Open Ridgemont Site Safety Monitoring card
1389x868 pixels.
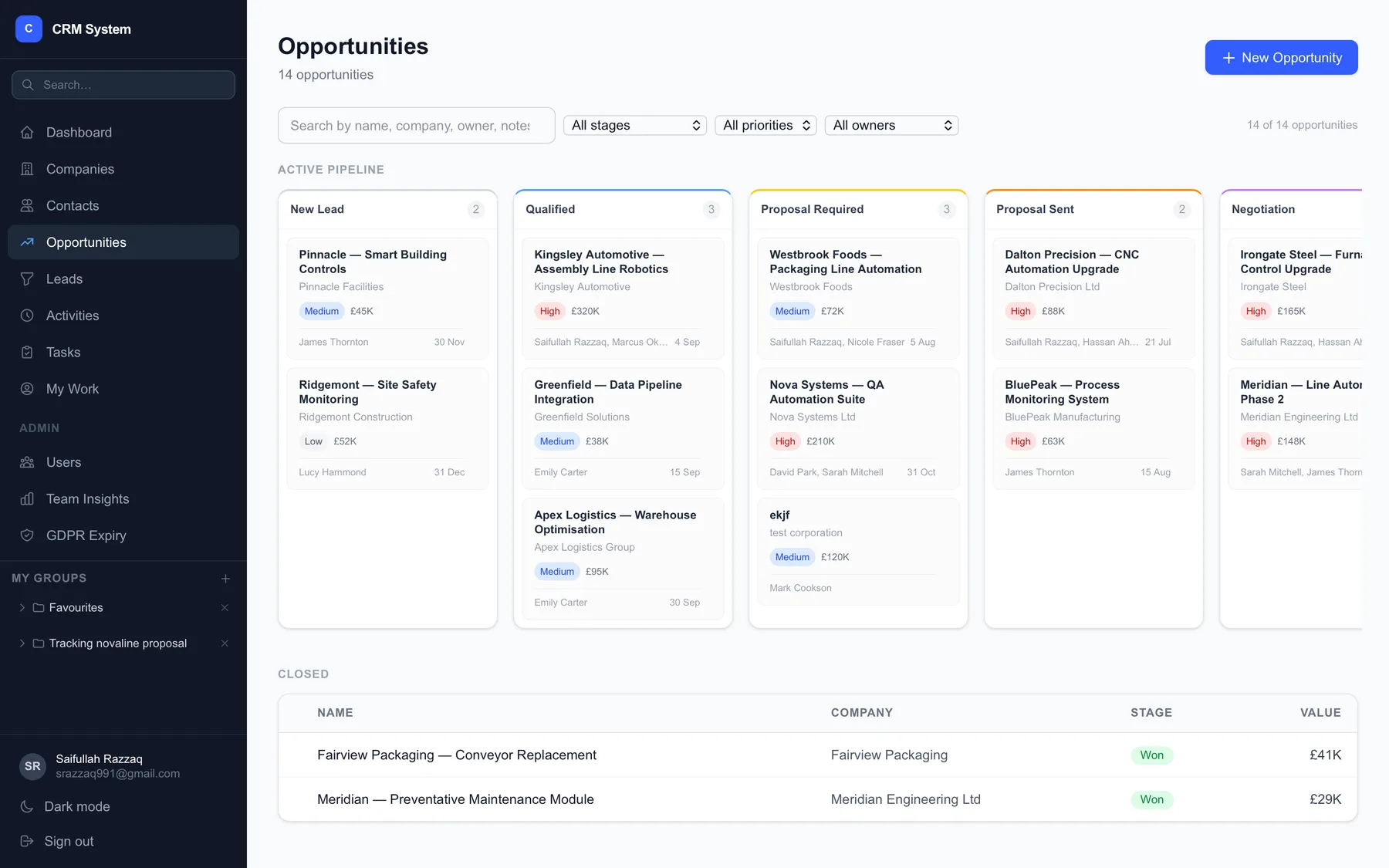[387, 428]
